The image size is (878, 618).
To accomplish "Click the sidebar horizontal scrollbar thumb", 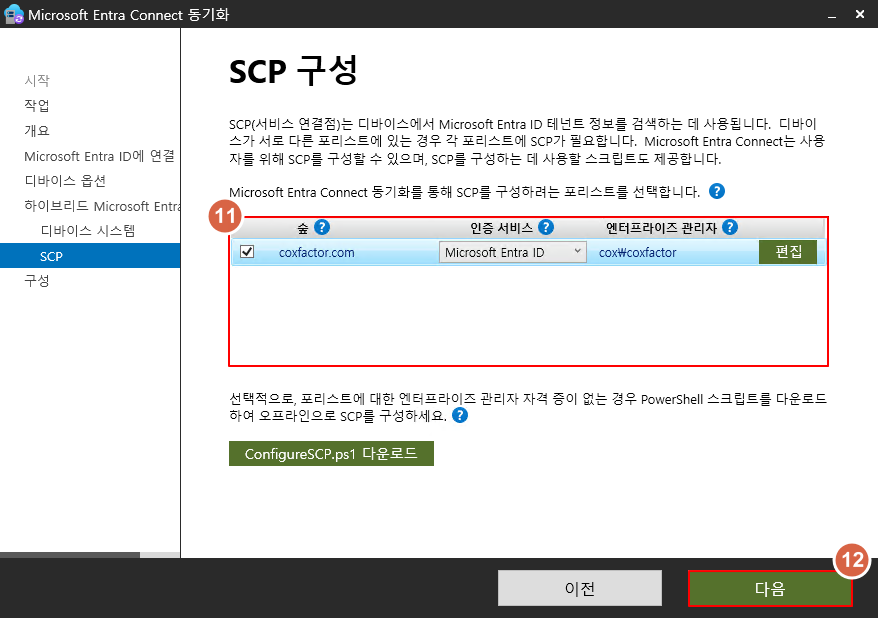I will (x=69, y=555).
